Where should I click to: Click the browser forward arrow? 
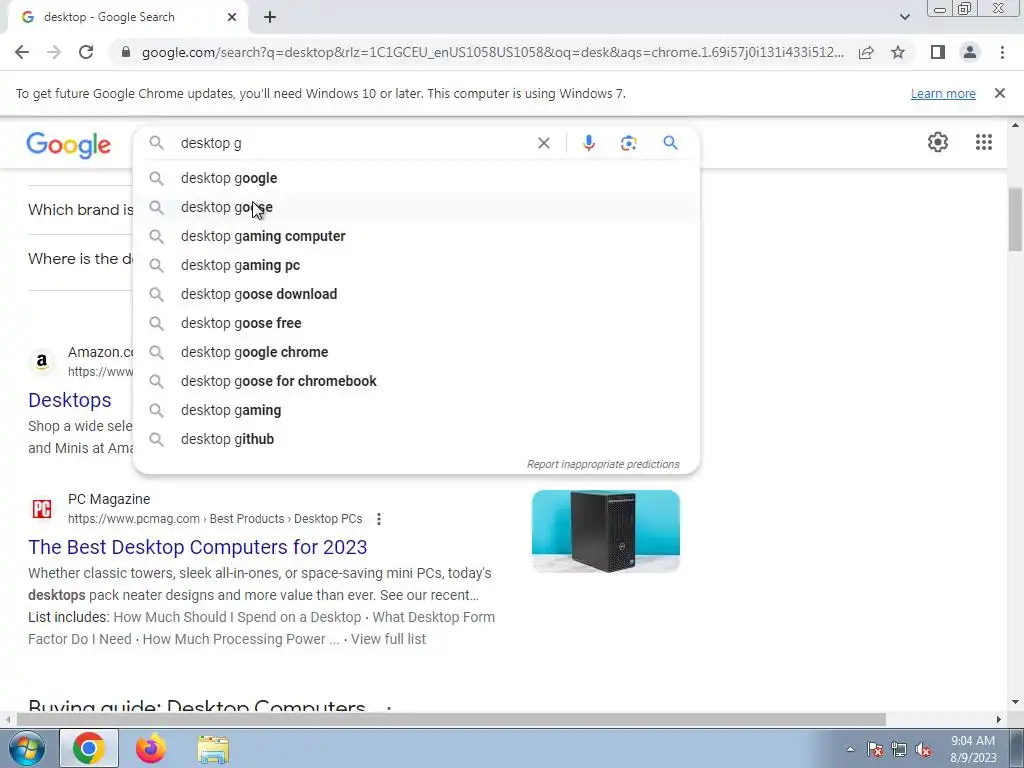point(54,52)
